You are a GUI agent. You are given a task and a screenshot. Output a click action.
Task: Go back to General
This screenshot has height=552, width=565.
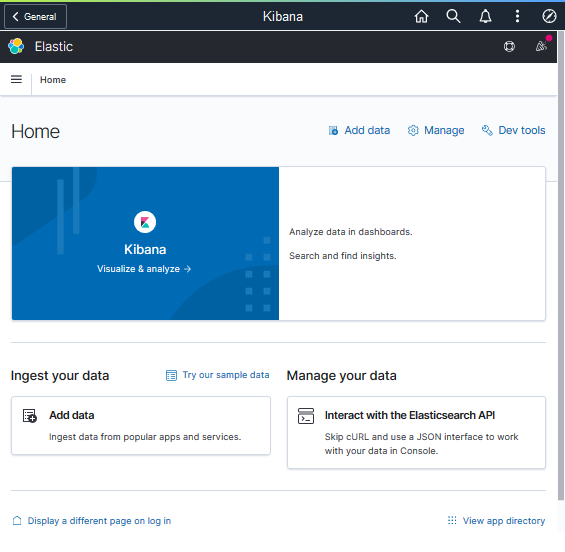pyautogui.click(x=35, y=17)
